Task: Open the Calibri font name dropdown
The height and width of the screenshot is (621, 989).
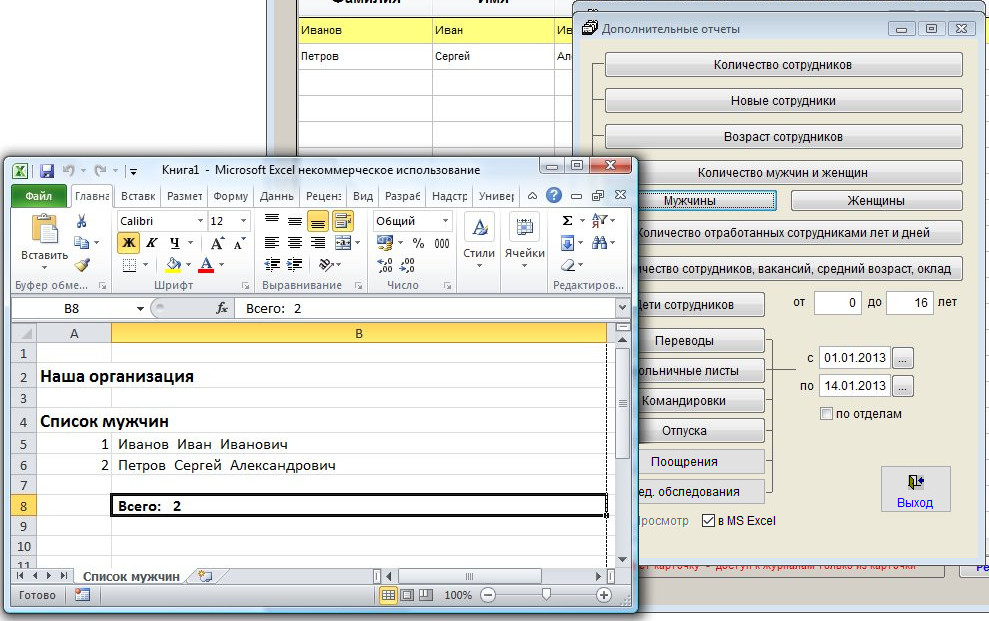Action: click(200, 221)
